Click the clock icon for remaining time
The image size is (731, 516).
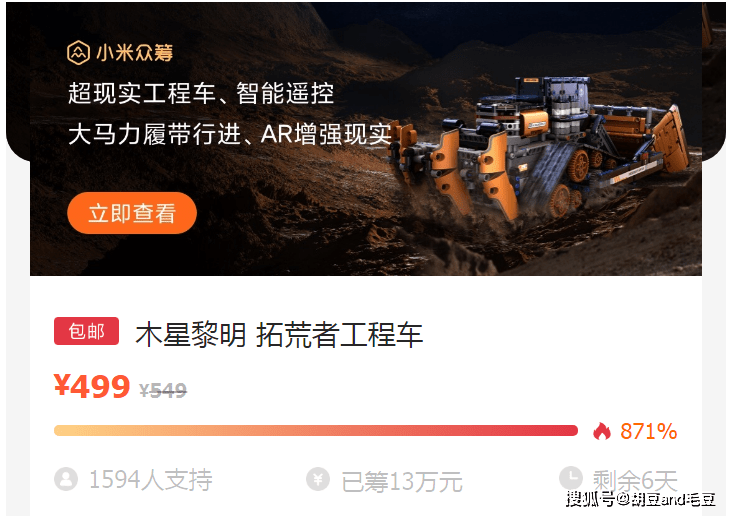pyautogui.click(x=571, y=478)
